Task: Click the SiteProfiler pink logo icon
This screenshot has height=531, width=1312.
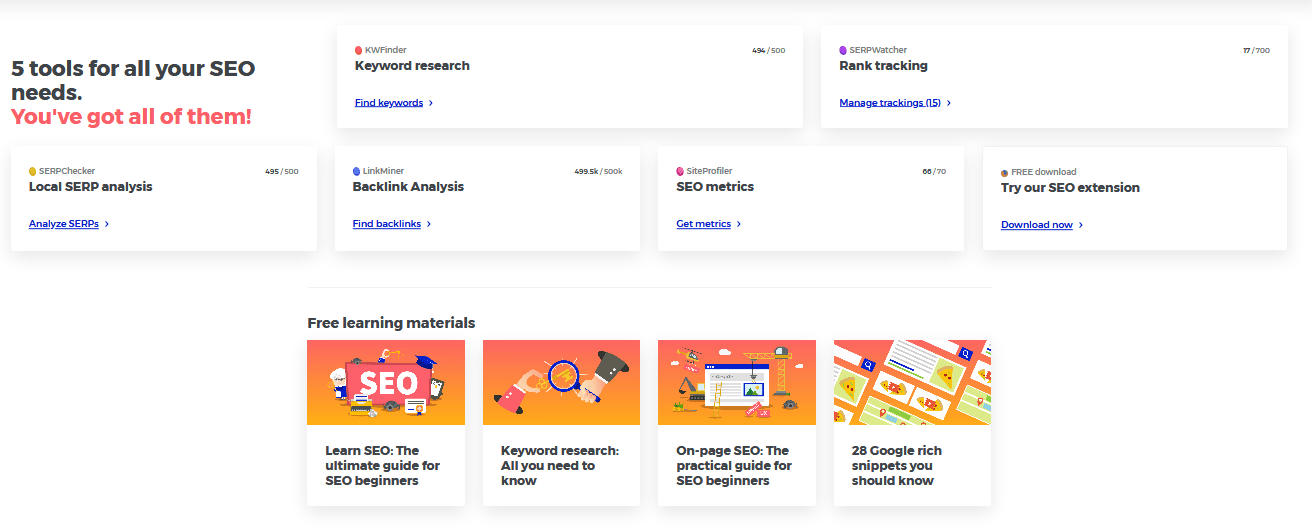Action: [x=680, y=172]
